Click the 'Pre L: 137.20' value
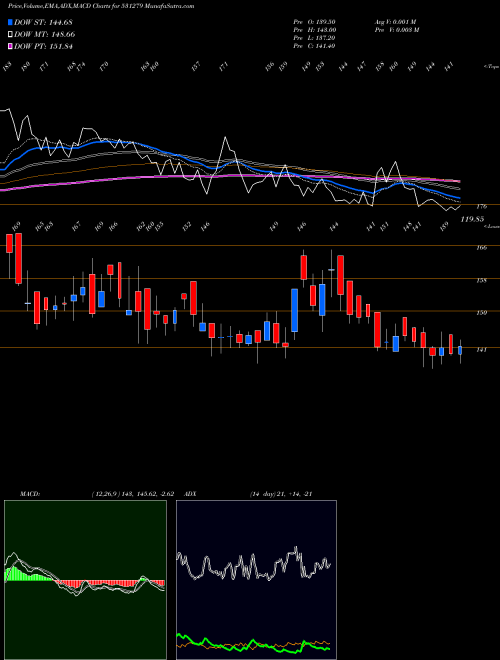Viewport: 500px width, 660px height. 314,38
